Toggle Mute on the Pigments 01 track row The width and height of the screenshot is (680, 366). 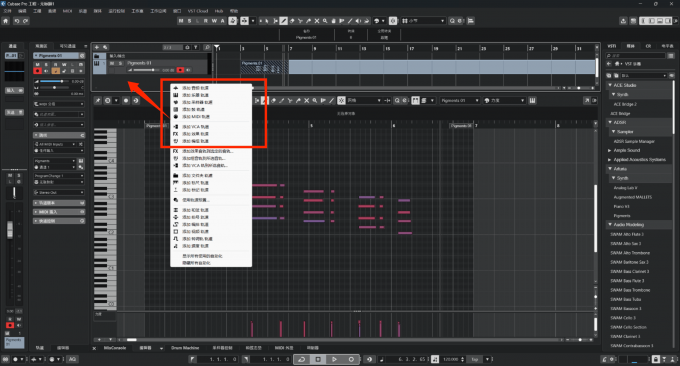(x=112, y=63)
